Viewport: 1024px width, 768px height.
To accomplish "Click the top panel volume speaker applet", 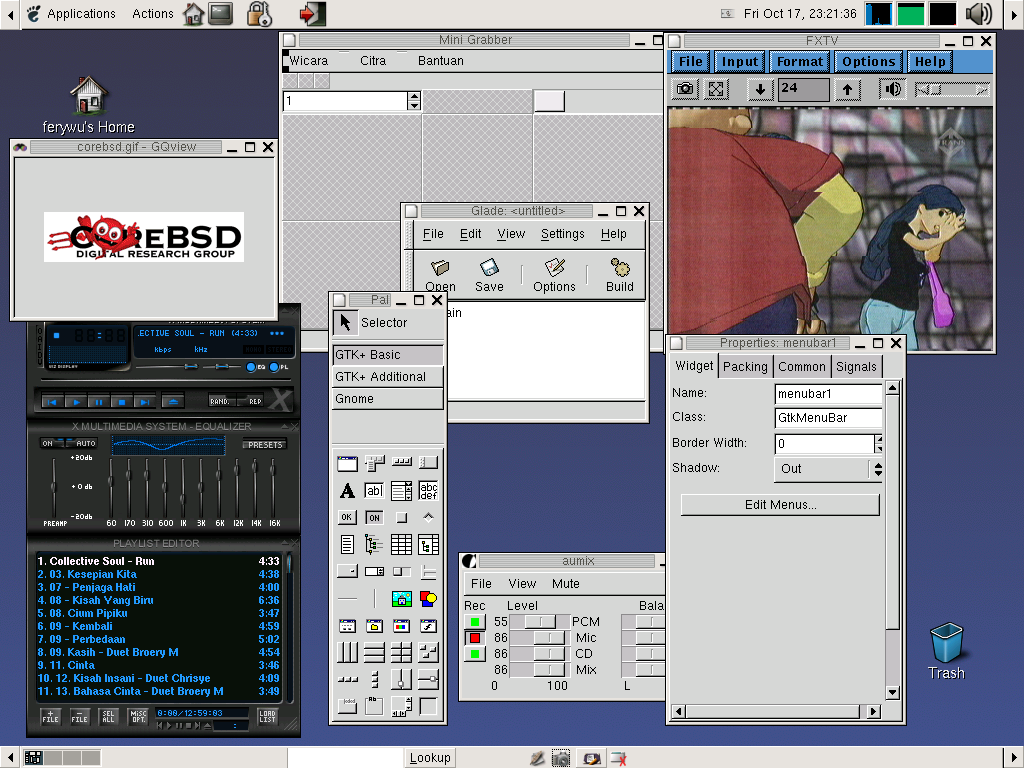I will point(978,14).
